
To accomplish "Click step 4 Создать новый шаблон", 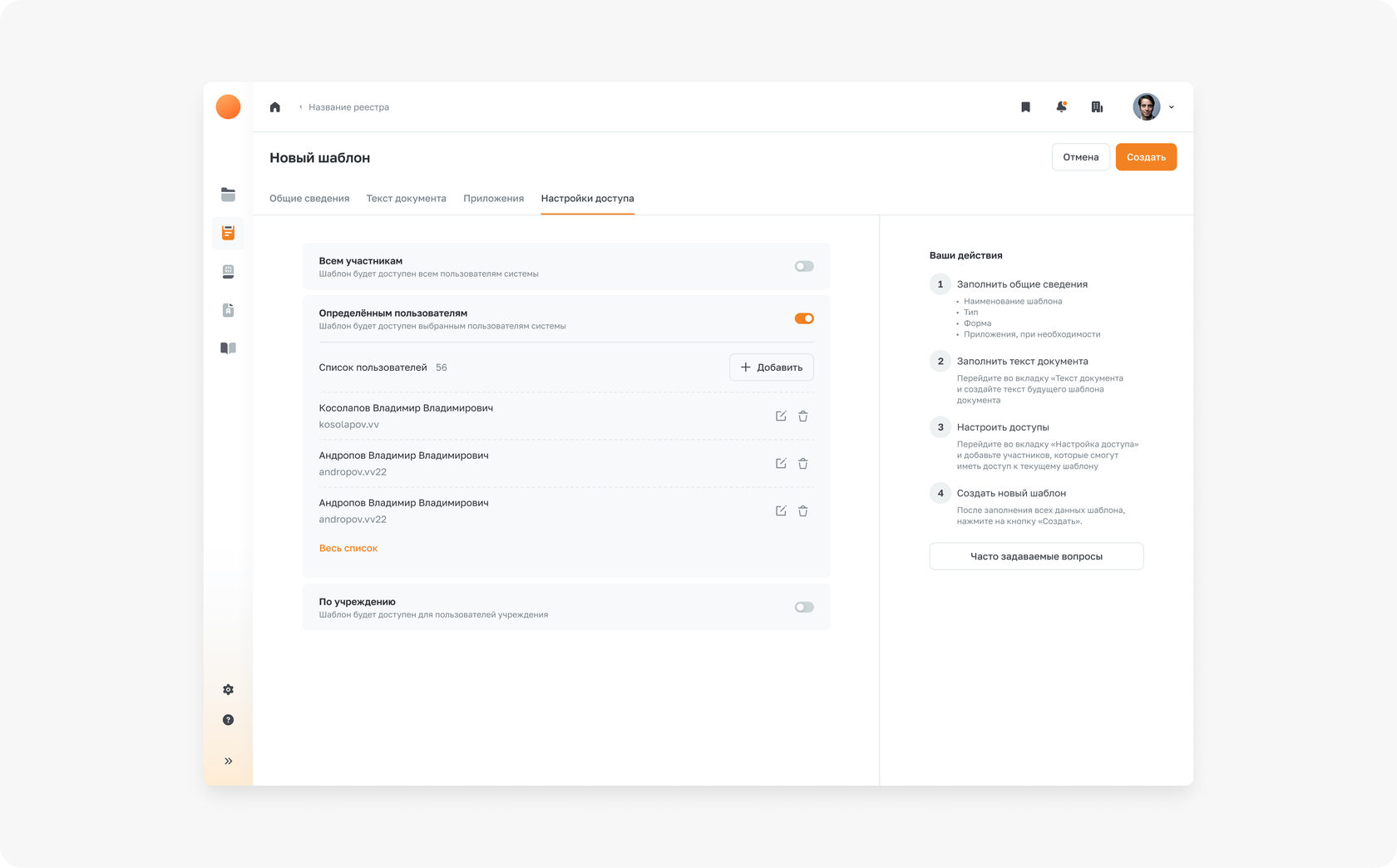I will (x=1011, y=493).
